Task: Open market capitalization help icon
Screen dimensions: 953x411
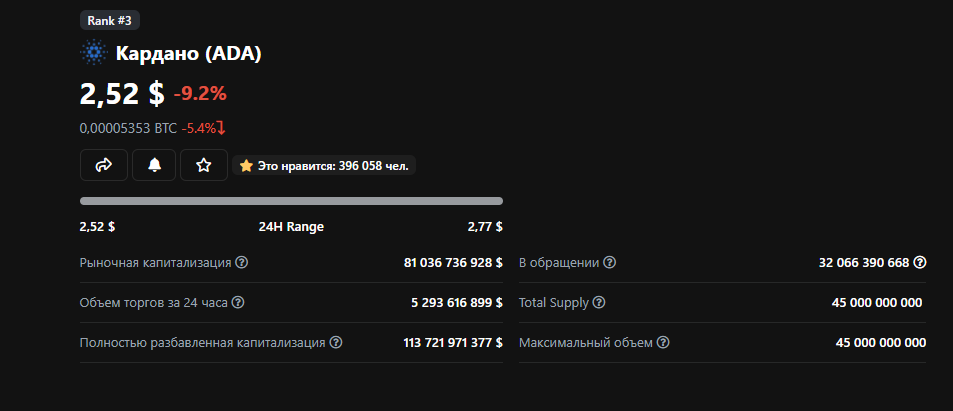Action: pos(242,263)
